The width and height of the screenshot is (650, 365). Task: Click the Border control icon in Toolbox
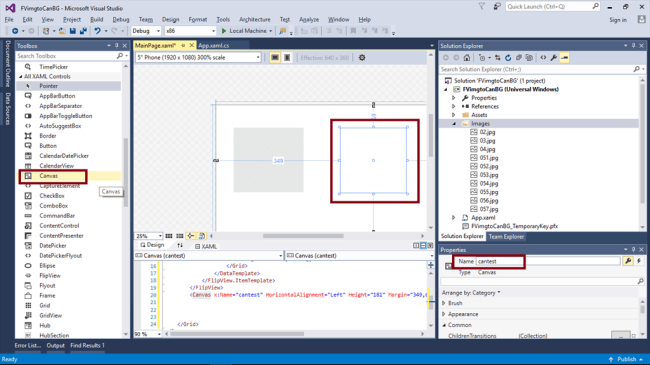[x=28, y=136]
